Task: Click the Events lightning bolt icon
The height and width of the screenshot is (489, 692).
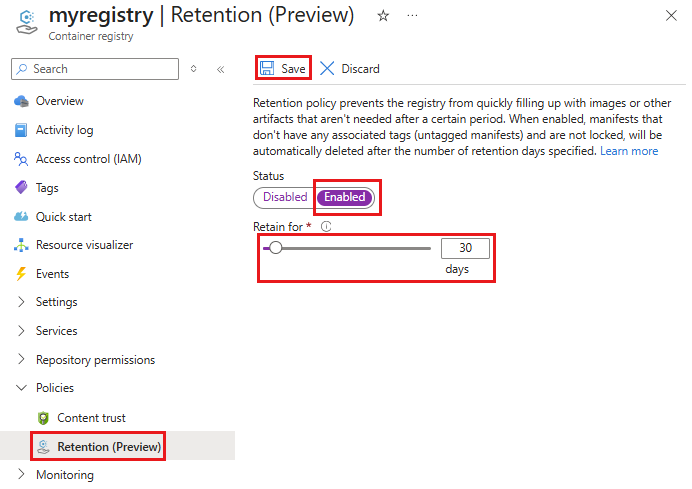Action: (21, 274)
